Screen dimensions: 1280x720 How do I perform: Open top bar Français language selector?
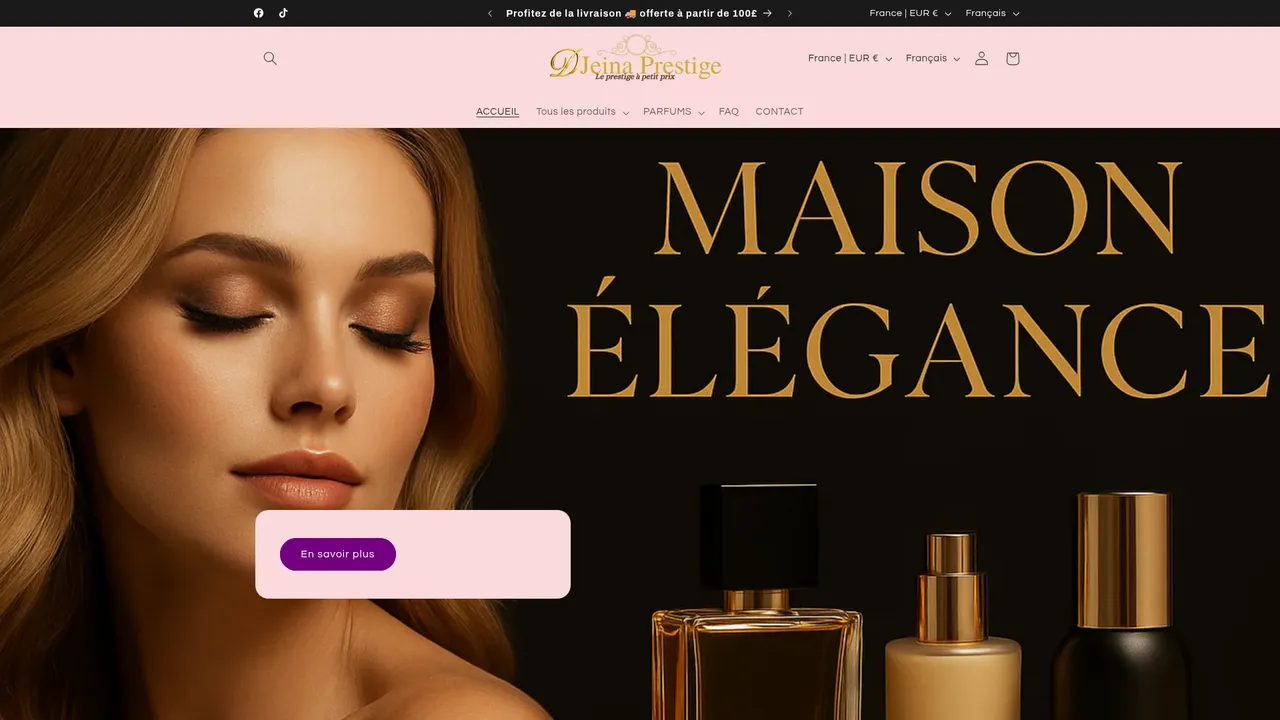pos(992,13)
